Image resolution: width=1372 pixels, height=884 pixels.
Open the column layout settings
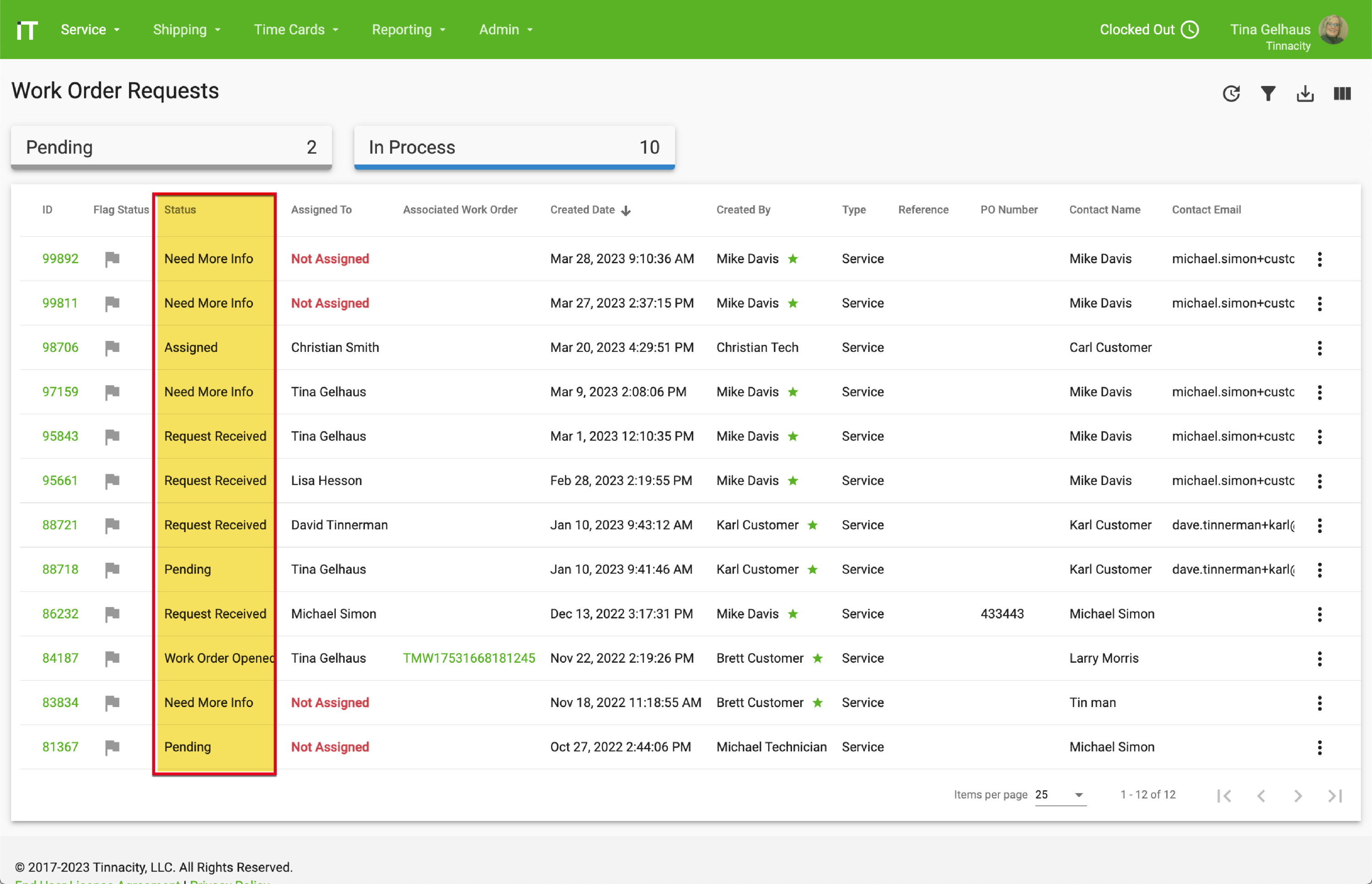pos(1342,93)
